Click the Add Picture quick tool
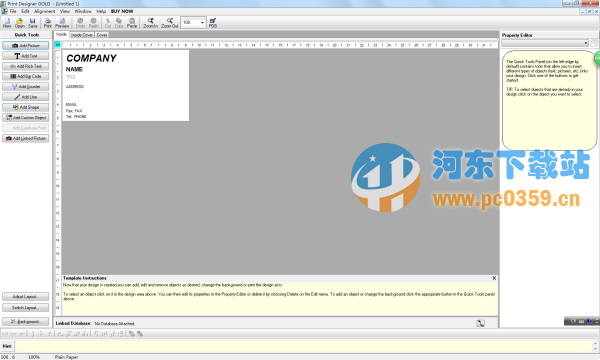Viewport: 600px width, 360px height. tap(26, 46)
